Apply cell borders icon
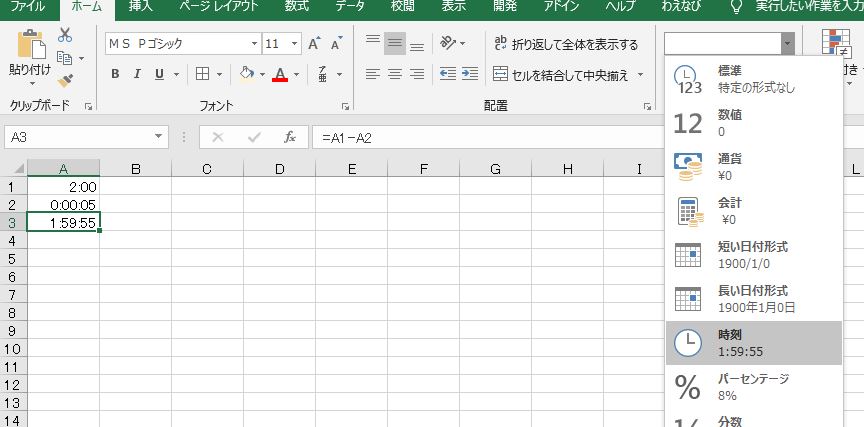 coord(202,74)
